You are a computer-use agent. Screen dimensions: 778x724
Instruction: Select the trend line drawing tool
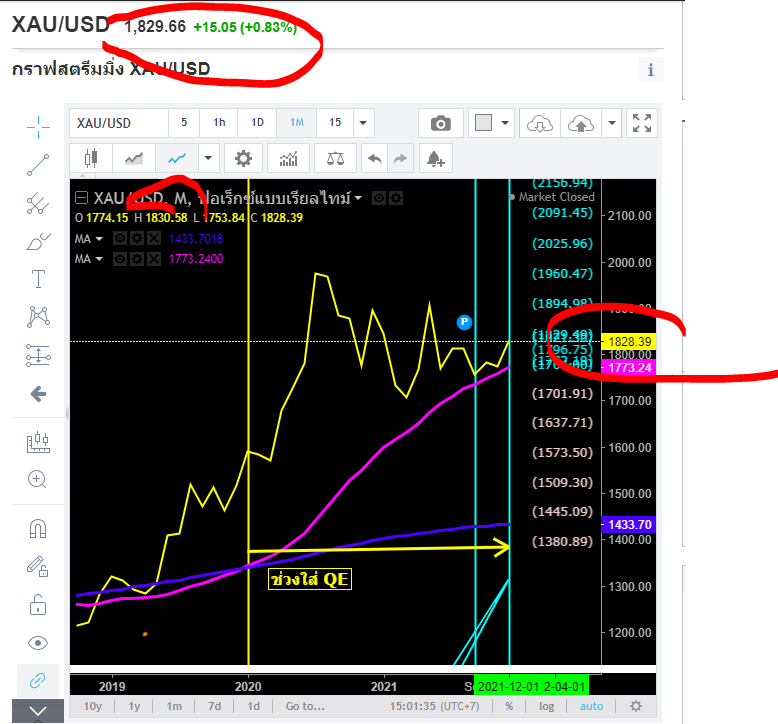pos(38,165)
